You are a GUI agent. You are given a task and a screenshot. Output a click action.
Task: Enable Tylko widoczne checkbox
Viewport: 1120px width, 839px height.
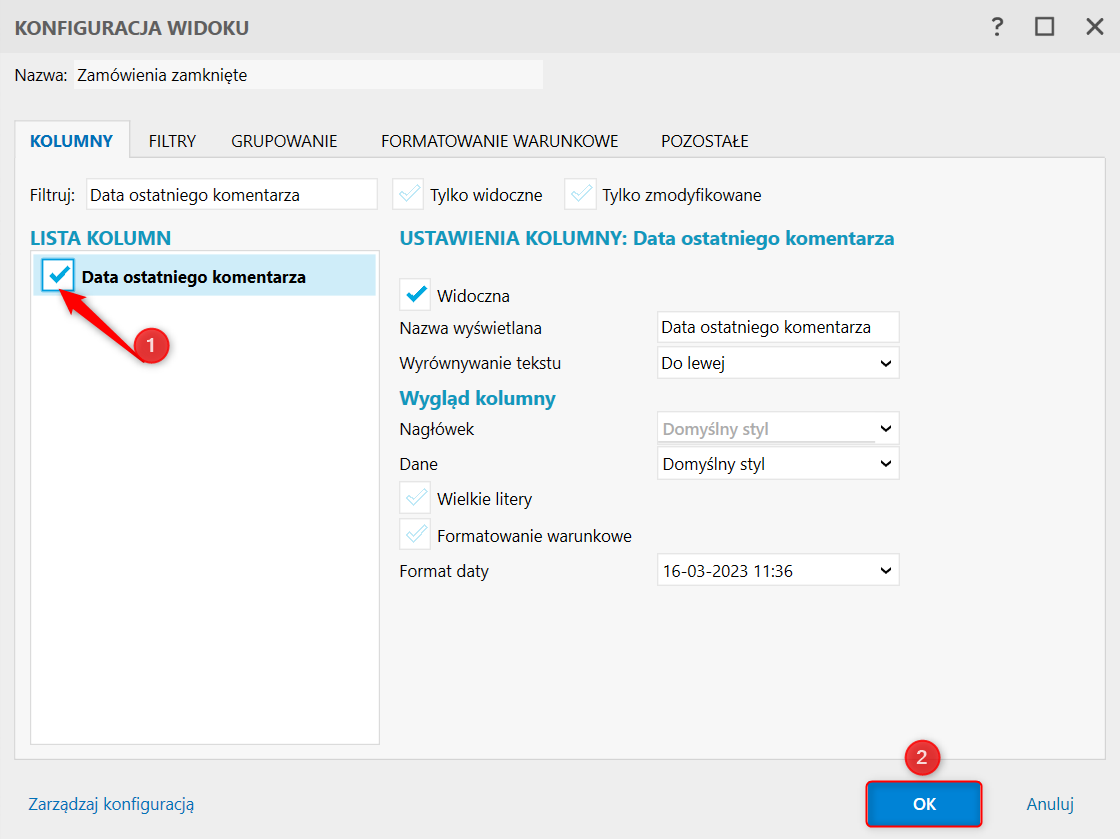pyautogui.click(x=409, y=194)
